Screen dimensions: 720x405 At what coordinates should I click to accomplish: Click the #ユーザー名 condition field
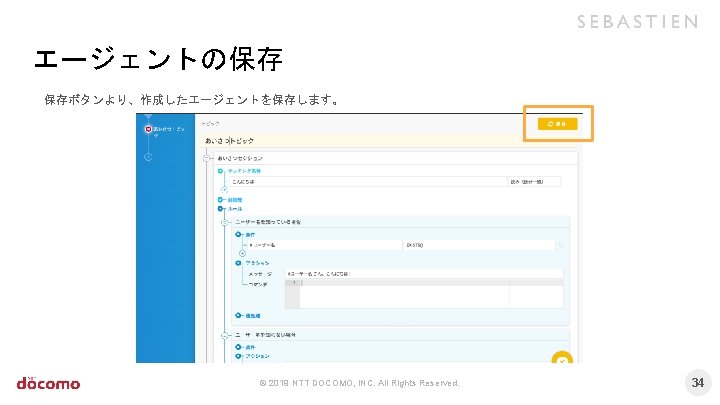click(x=324, y=245)
